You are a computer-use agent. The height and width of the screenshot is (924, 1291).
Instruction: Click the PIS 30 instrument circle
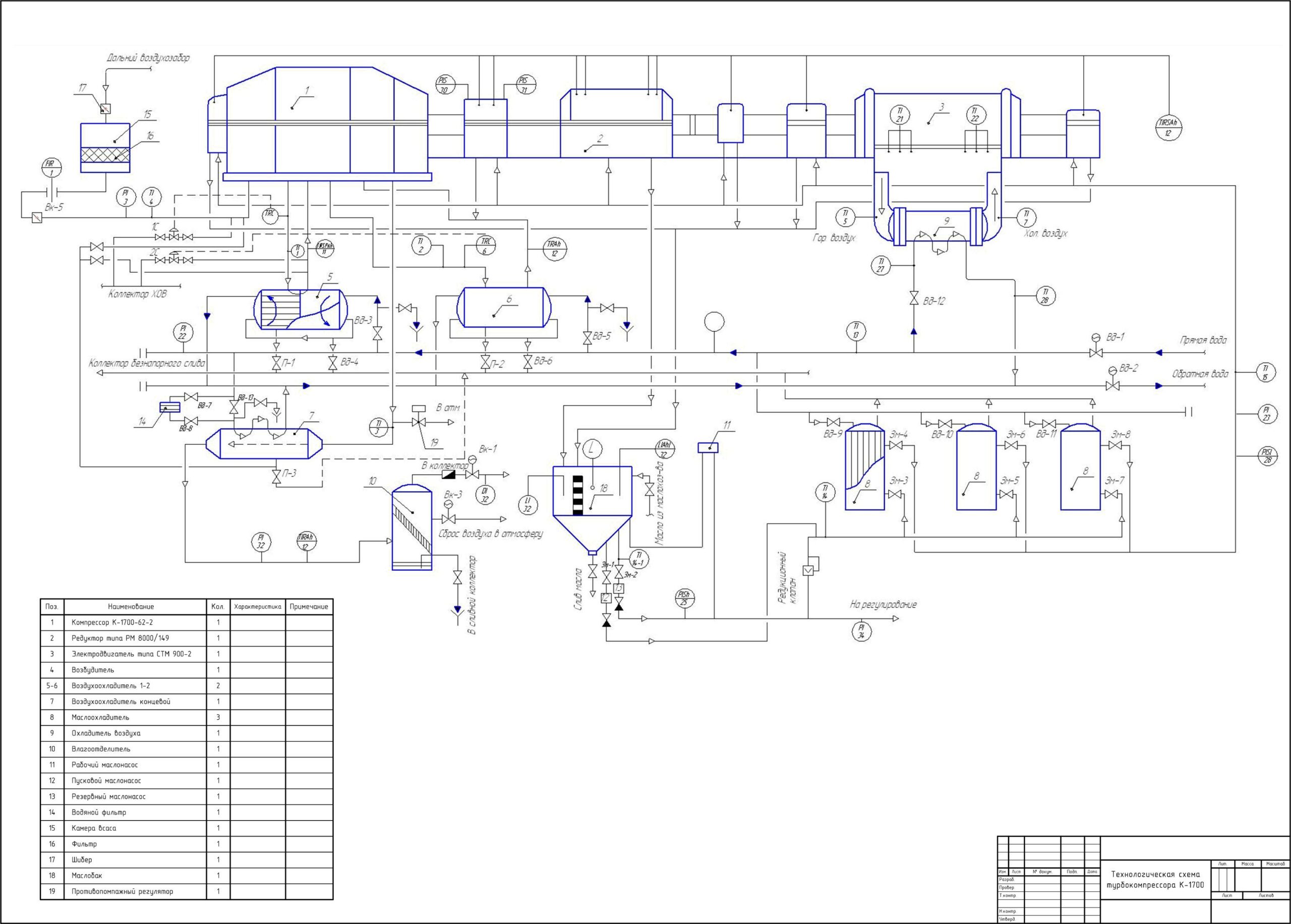click(x=445, y=85)
